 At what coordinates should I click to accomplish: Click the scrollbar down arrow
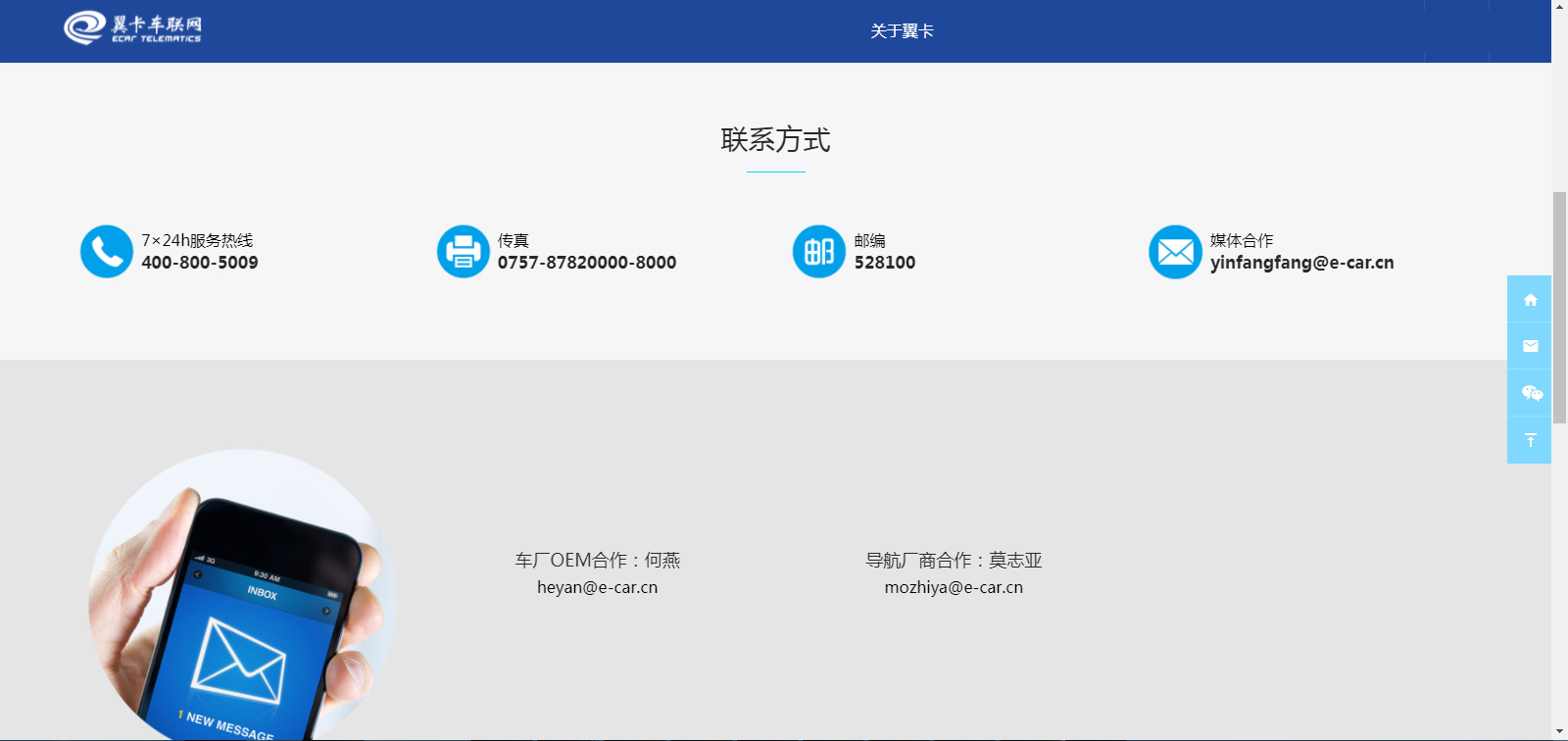[x=1559, y=731]
